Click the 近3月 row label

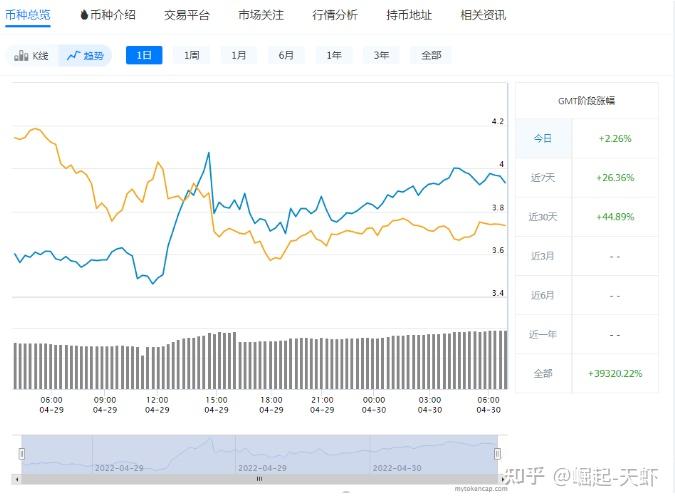(542, 256)
